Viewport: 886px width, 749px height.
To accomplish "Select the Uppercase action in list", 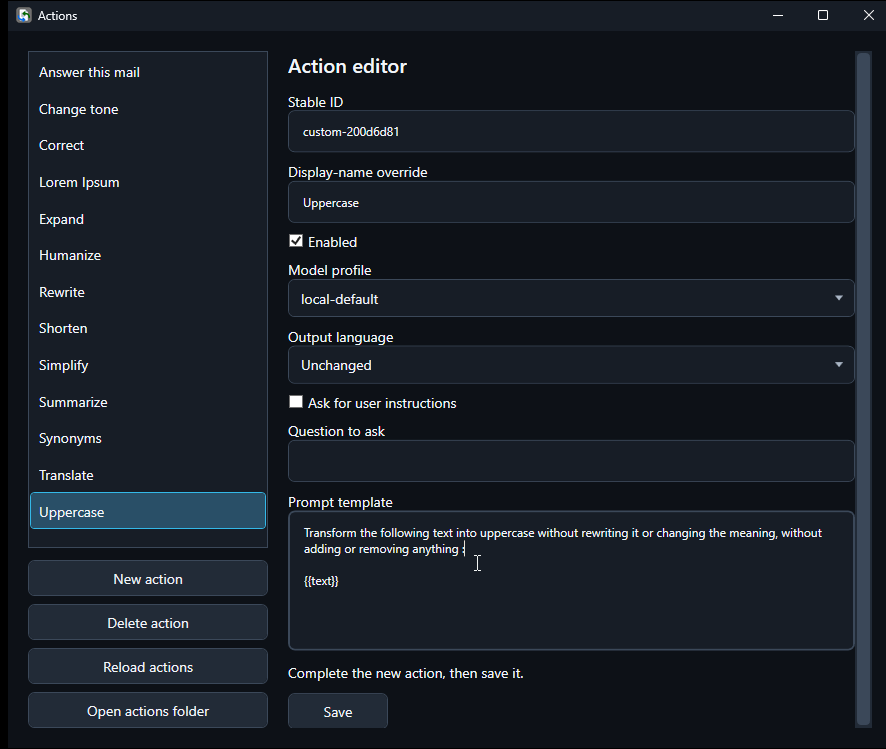I will click(x=147, y=511).
